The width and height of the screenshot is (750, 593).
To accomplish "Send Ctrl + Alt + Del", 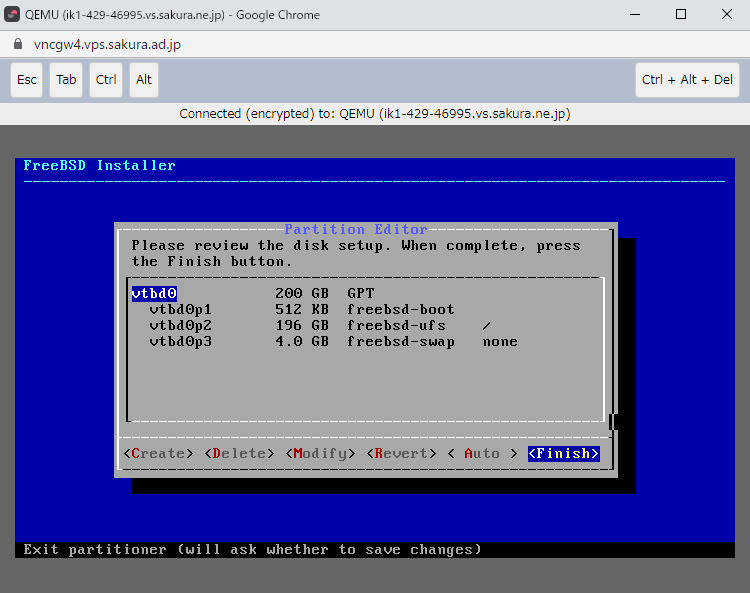I will pyautogui.click(x=687, y=80).
